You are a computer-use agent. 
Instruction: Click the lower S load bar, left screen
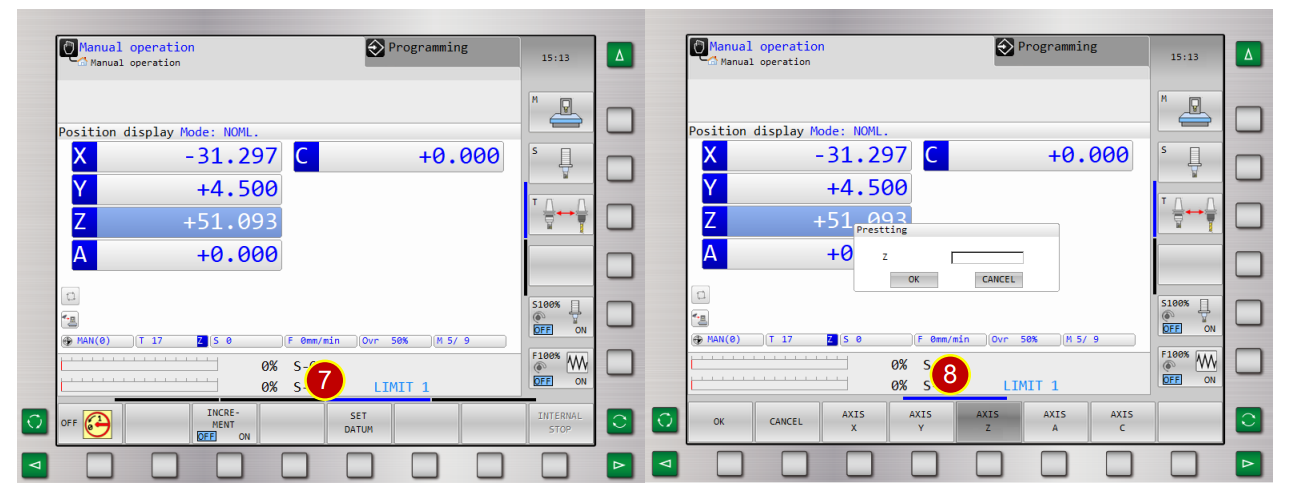click(139, 385)
